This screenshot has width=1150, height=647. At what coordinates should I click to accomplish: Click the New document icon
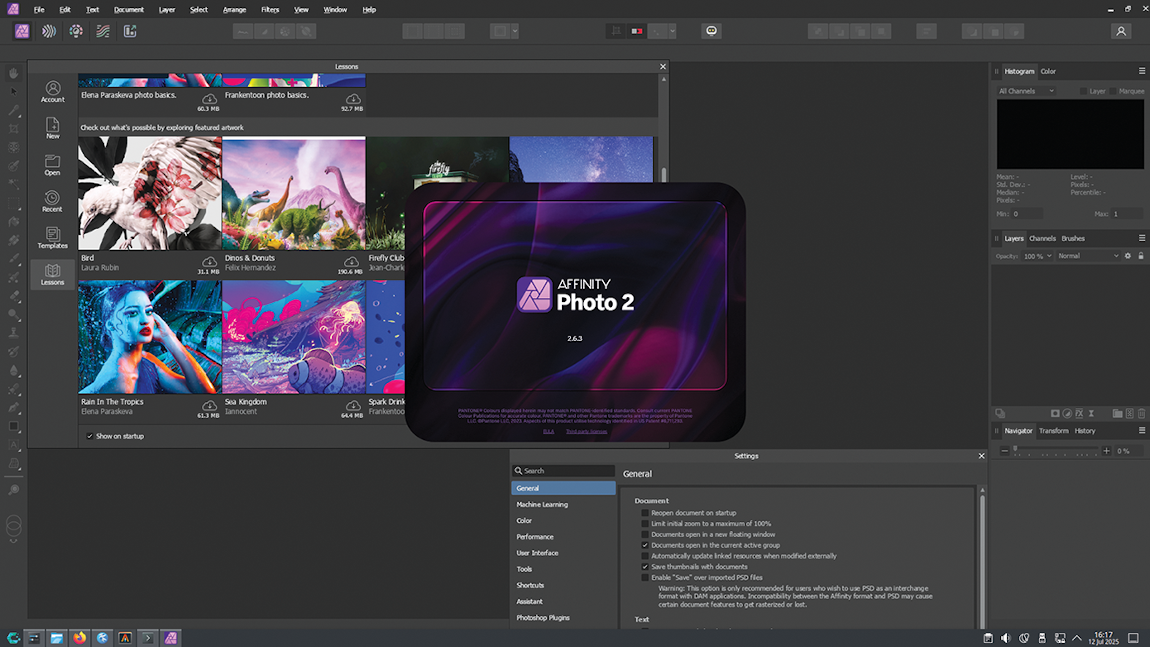(x=52, y=127)
